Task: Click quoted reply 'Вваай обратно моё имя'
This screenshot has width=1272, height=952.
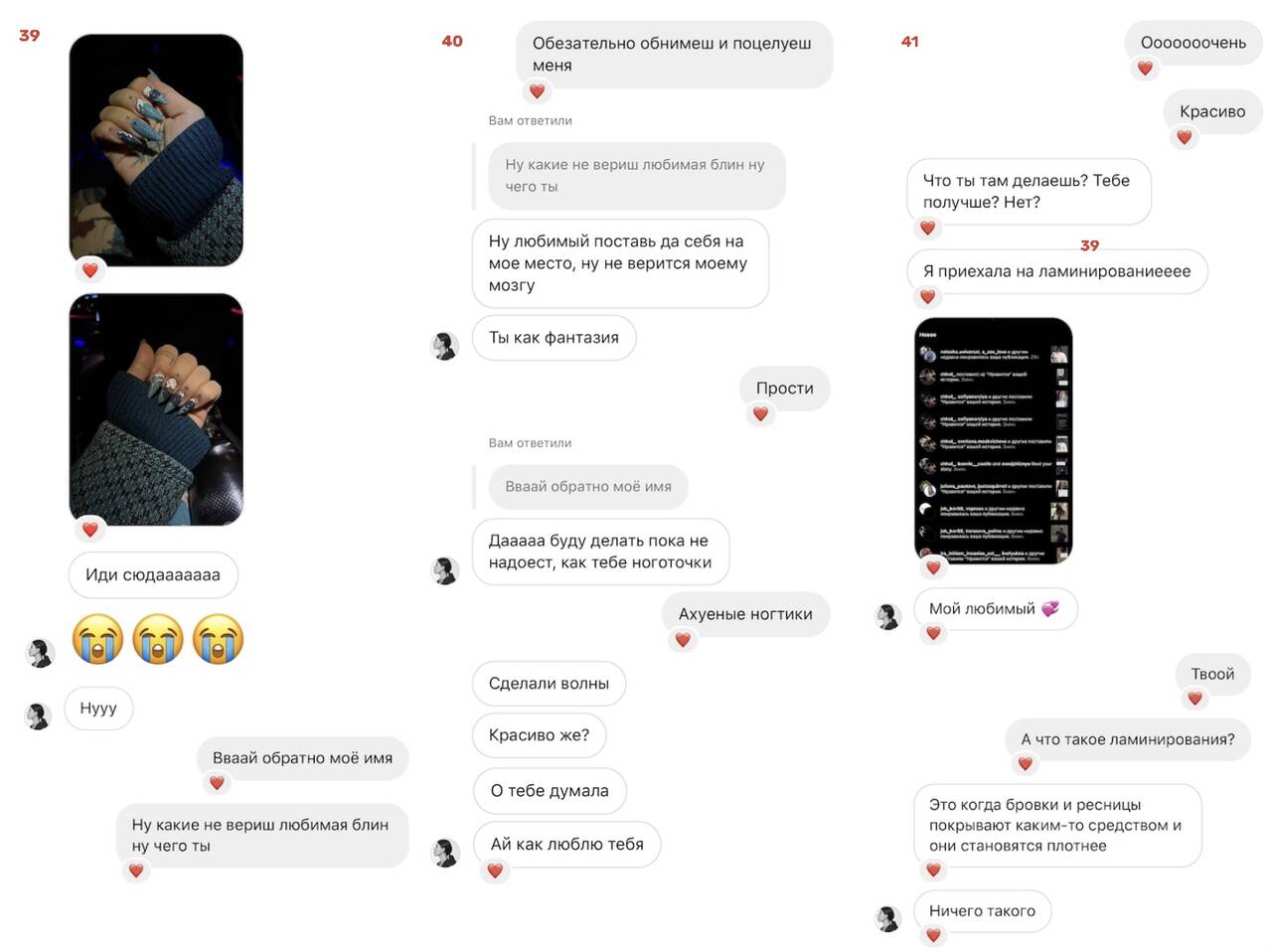Action: (588, 487)
